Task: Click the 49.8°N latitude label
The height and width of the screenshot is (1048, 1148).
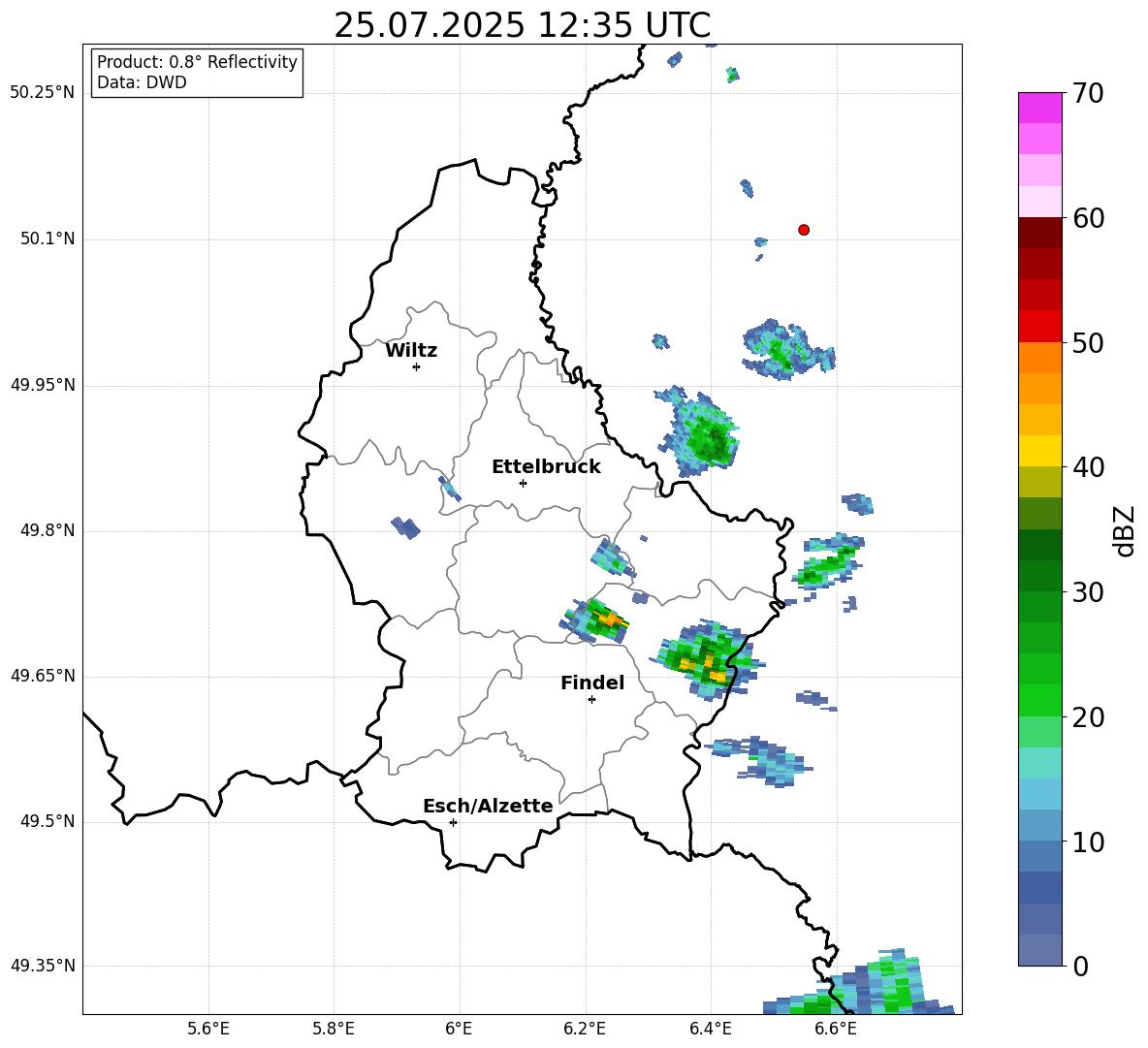Action: tap(48, 530)
